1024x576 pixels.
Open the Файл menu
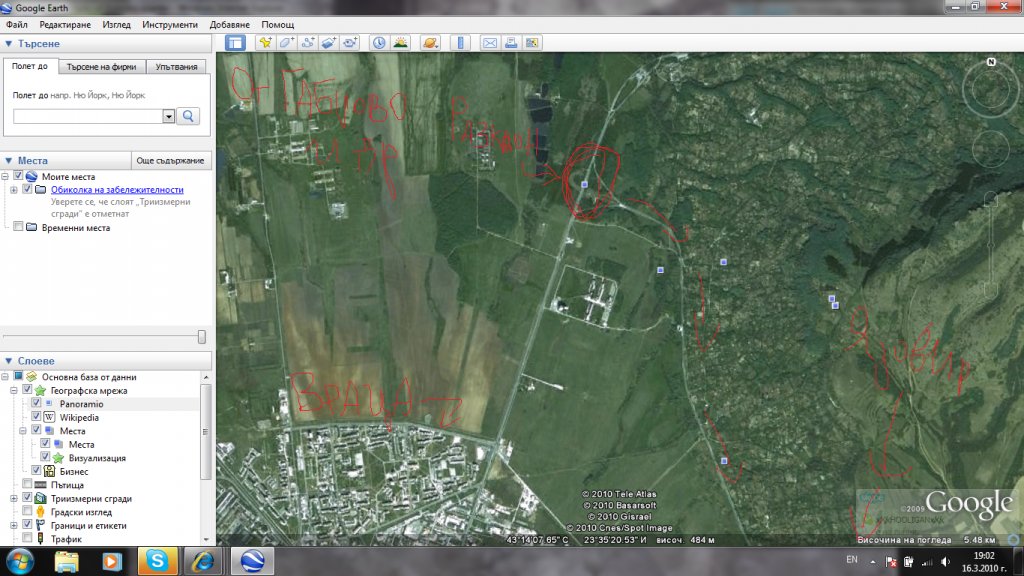pos(16,25)
